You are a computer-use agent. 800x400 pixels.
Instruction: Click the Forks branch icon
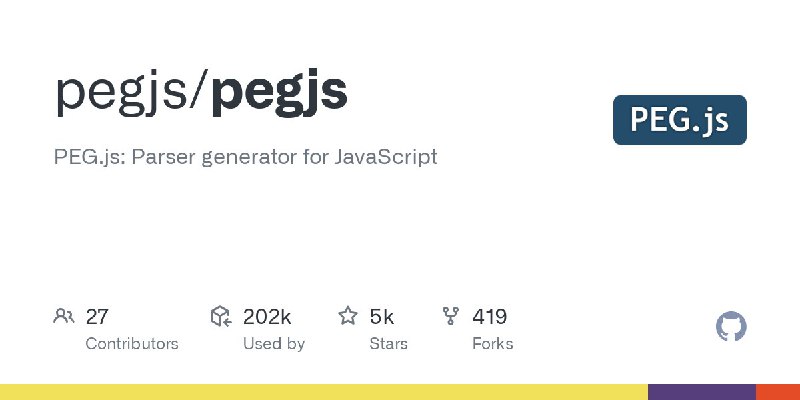451,316
